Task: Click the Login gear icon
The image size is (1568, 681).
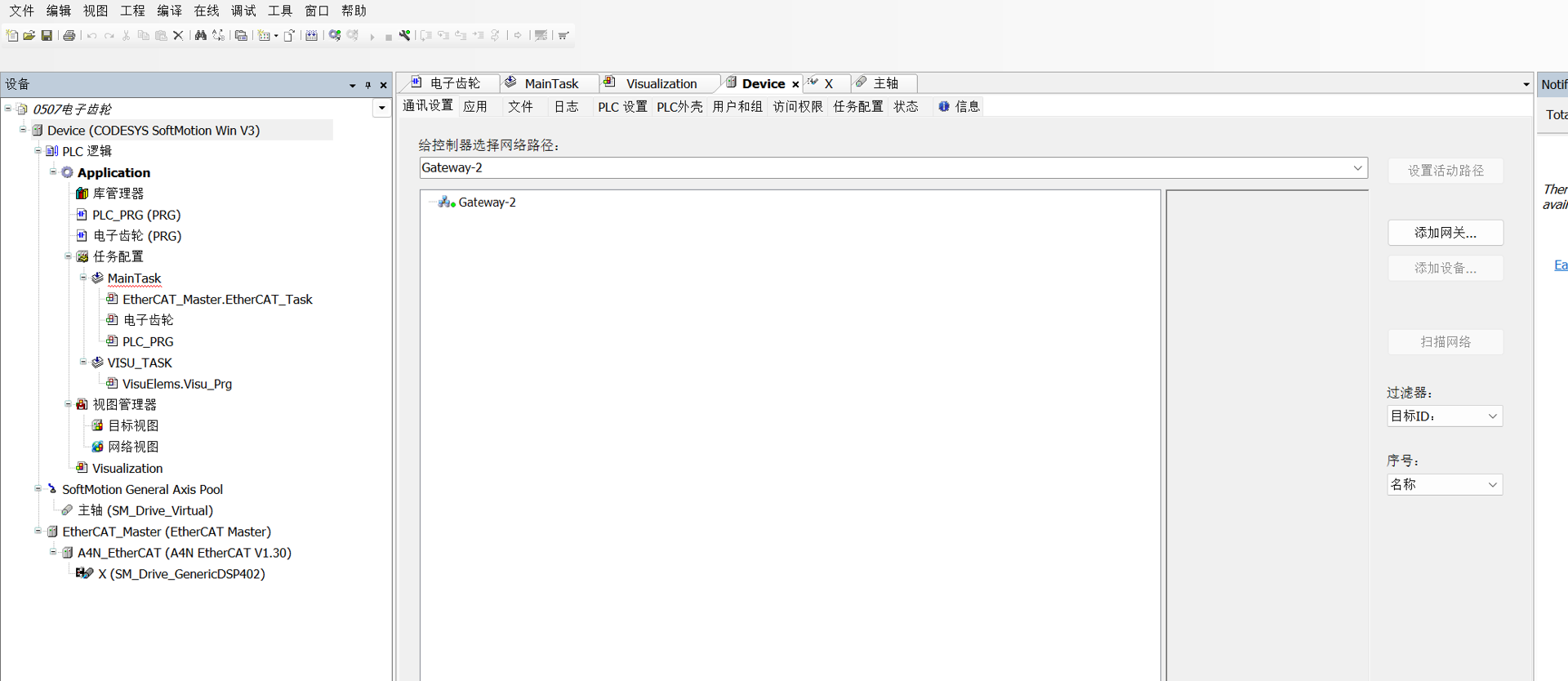Action: [x=335, y=35]
